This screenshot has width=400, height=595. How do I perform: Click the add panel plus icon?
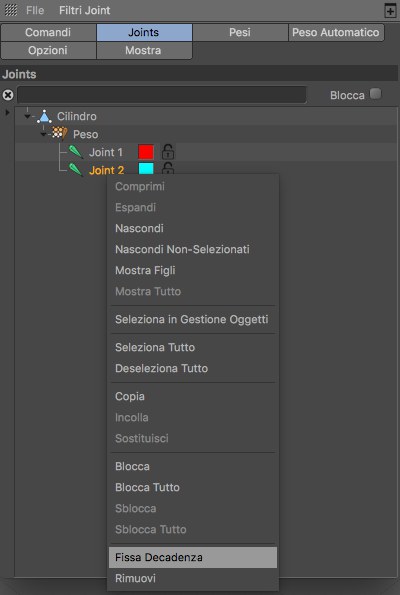pyautogui.click(x=390, y=10)
